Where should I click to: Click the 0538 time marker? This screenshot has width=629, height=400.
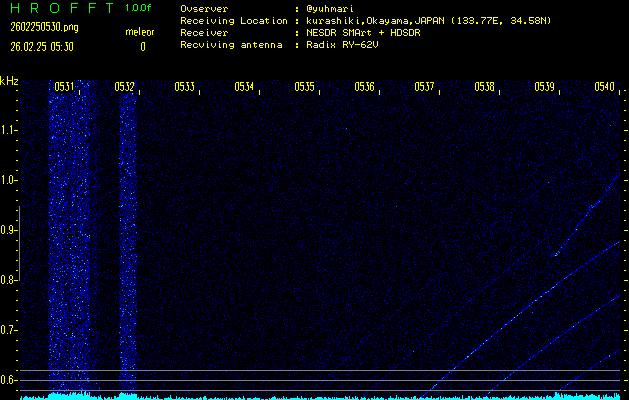click(484, 87)
